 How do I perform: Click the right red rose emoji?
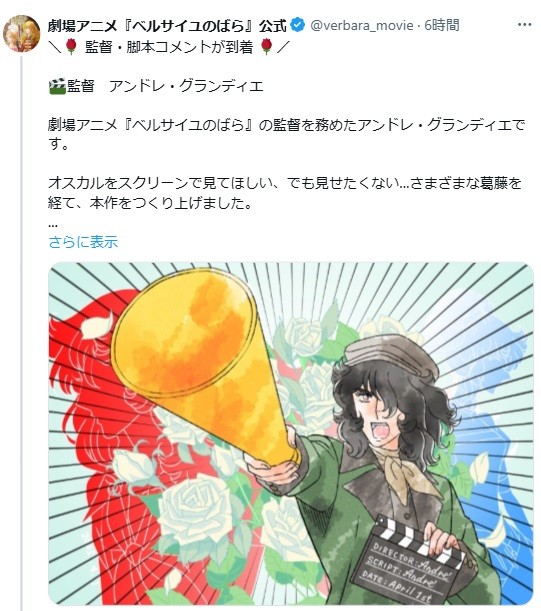click(x=267, y=47)
